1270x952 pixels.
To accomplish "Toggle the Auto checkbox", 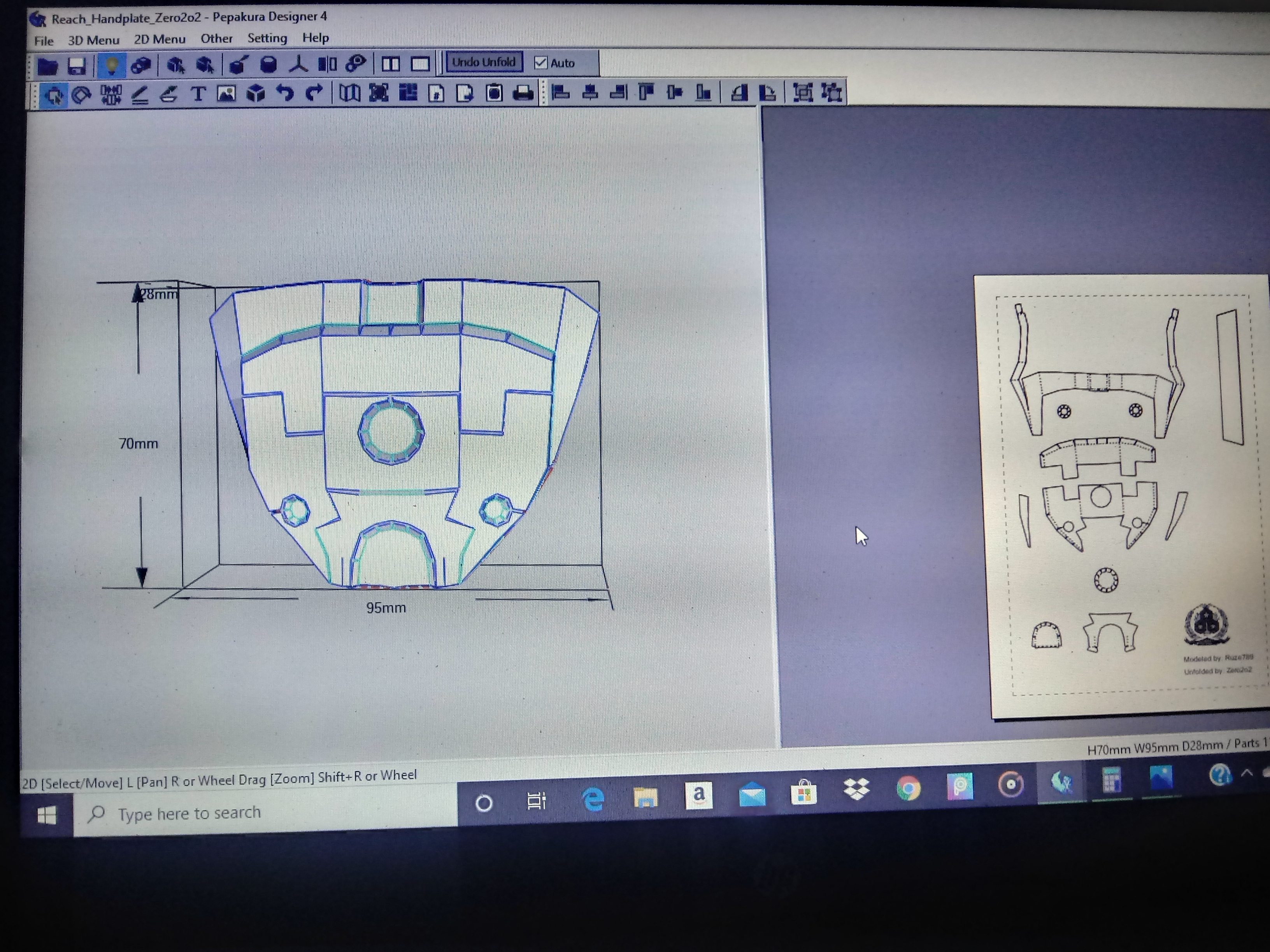I will (541, 63).
